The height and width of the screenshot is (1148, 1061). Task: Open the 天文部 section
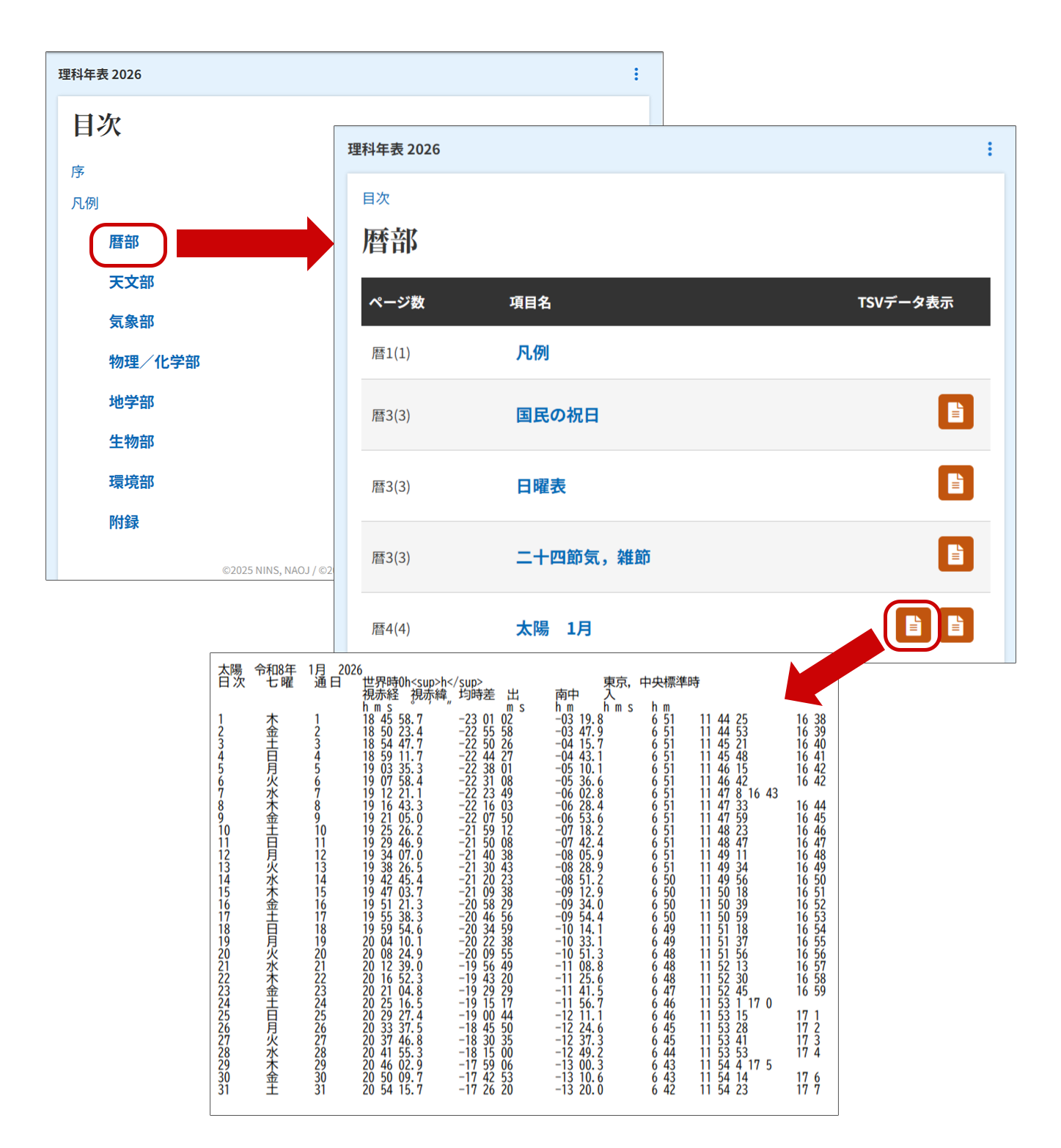[132, 282]
